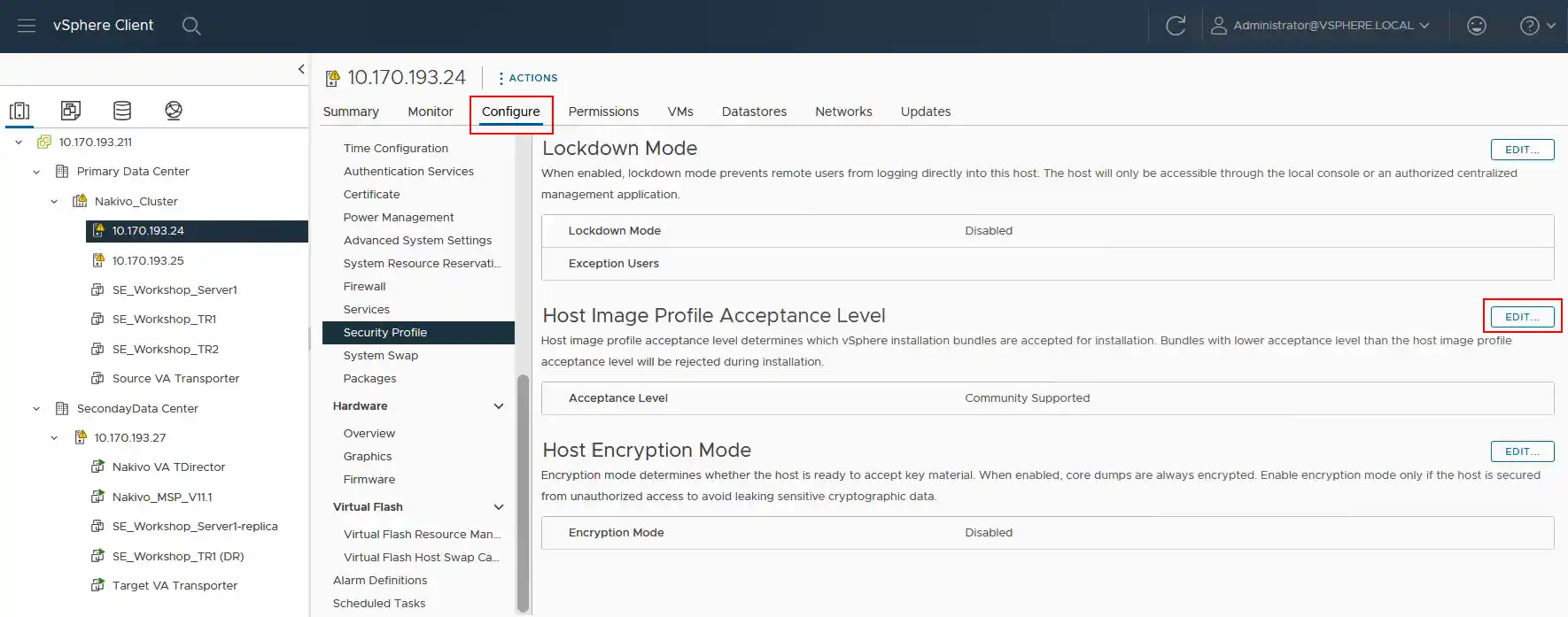This screenshot has height=617, width=1568.
Task: Select Services in the configure menu
Action: click(x=366, y=310)
